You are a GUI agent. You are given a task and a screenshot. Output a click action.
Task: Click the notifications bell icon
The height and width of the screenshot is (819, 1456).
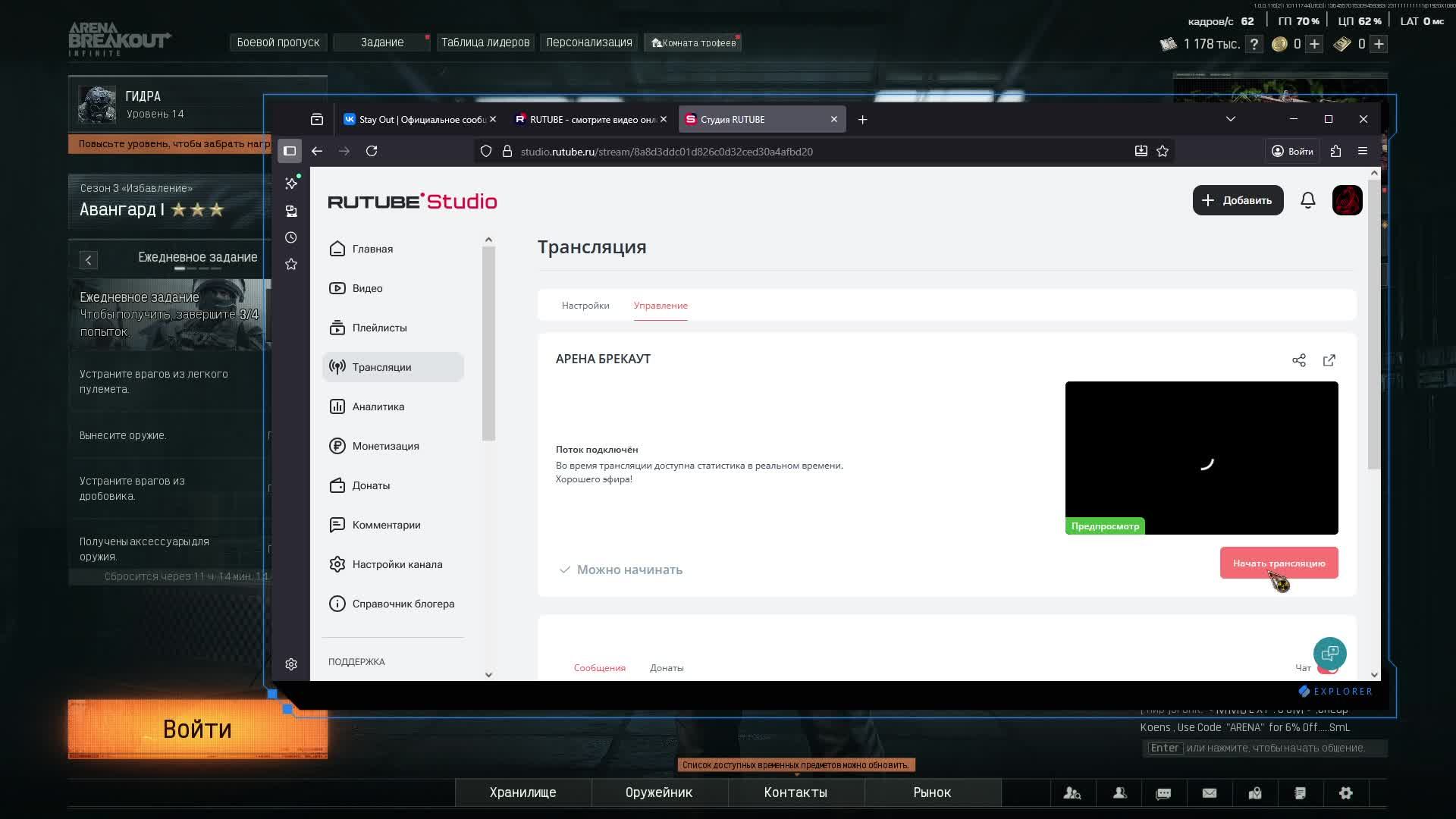point(1308,200)
